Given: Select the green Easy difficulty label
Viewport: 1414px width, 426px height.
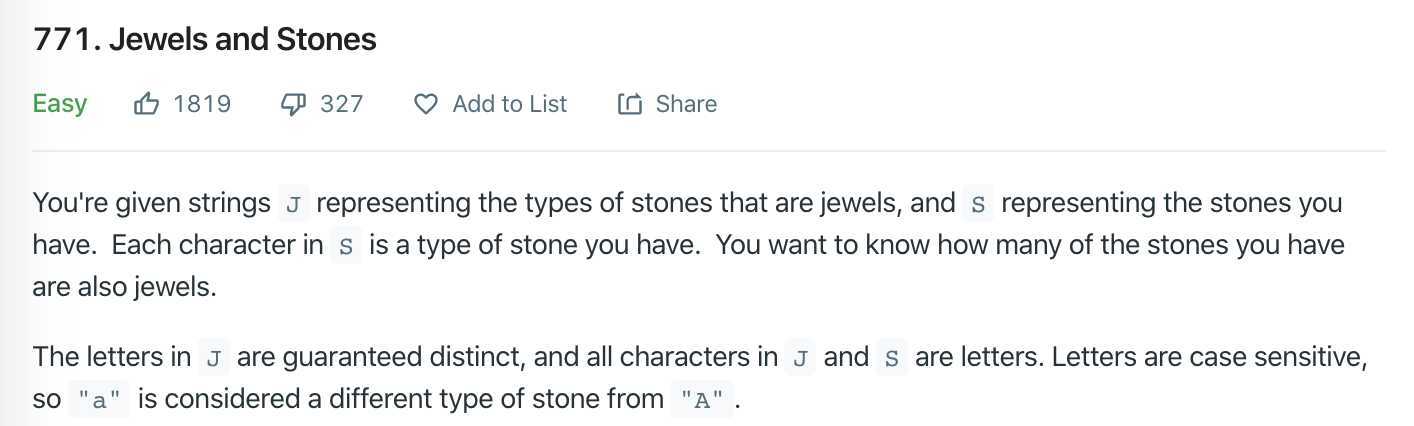Looking at the screenshot, I should click(x=60, y=104).
